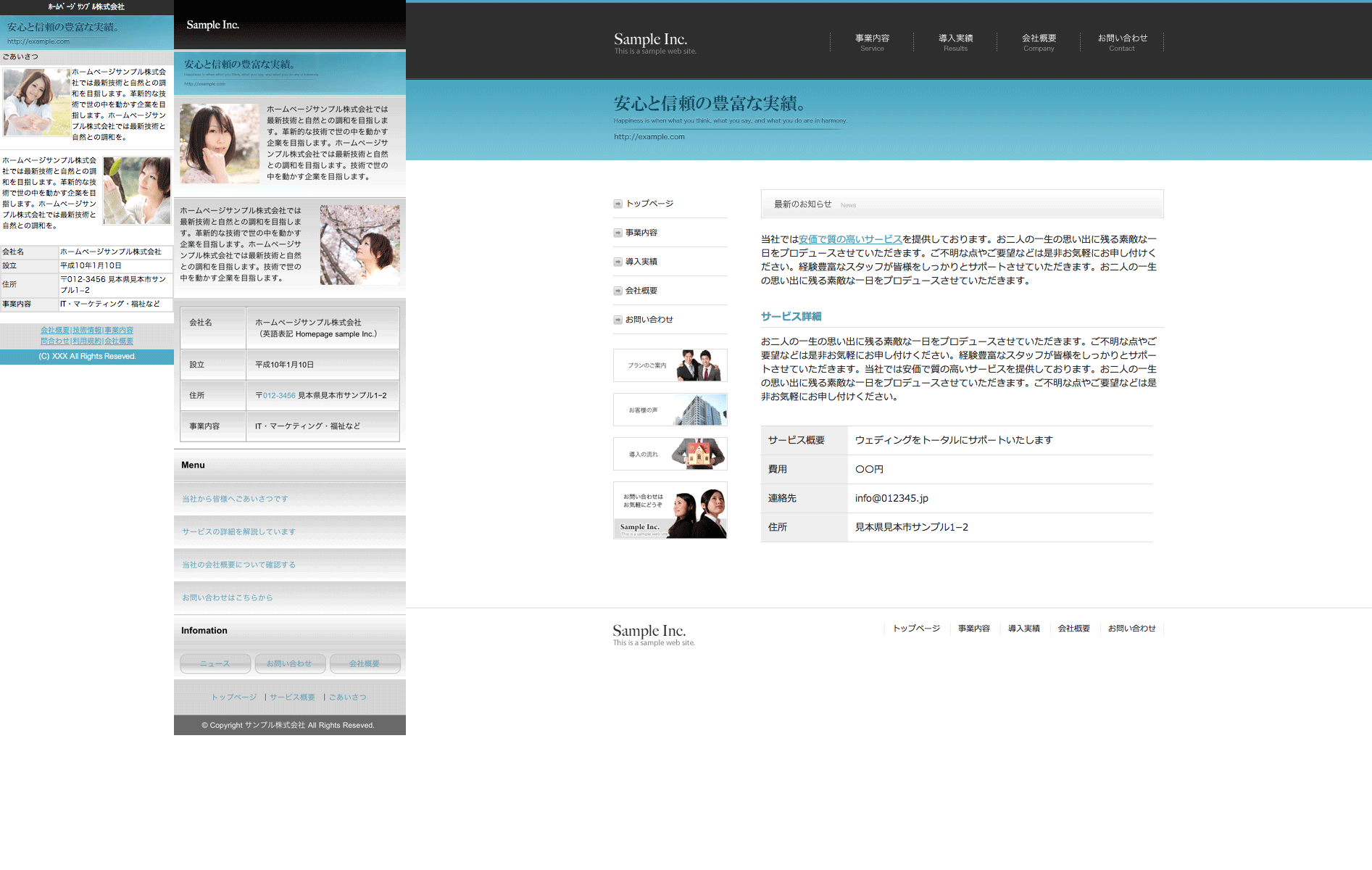Click the 012-3456 postal code link
This screenshot has height=870, width=1372.
279,396
